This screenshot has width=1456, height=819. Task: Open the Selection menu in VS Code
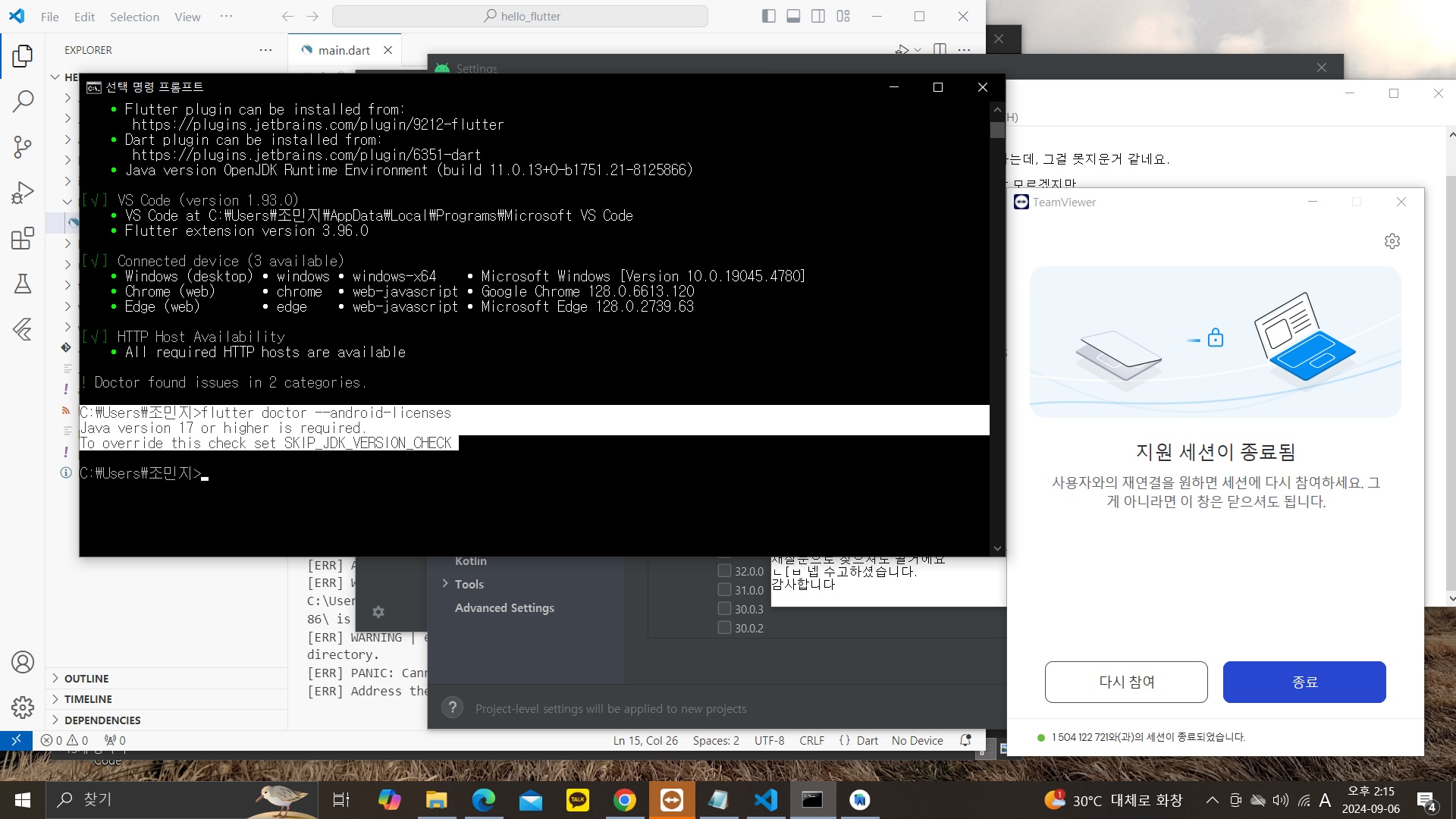pyautogui.click(x=134, y=17)
